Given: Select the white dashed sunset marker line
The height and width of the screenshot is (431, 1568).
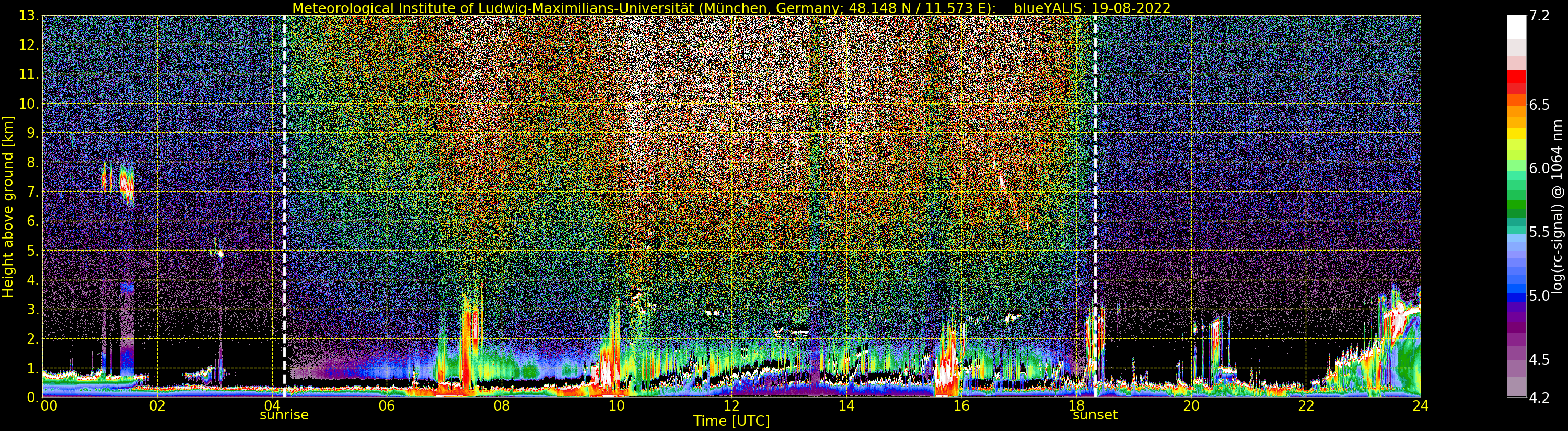Looking at the screenshot, I should coord(1095,206).
